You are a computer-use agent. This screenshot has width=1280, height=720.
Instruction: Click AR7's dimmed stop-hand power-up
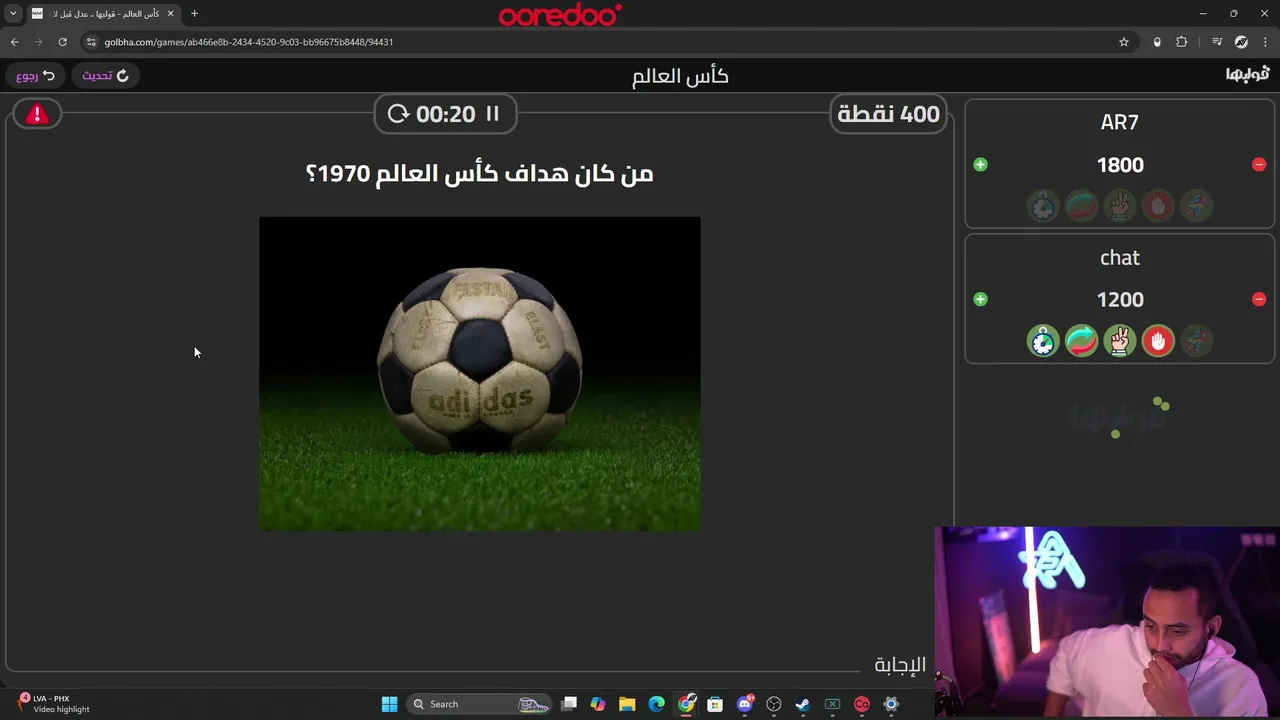point(1158,206)
